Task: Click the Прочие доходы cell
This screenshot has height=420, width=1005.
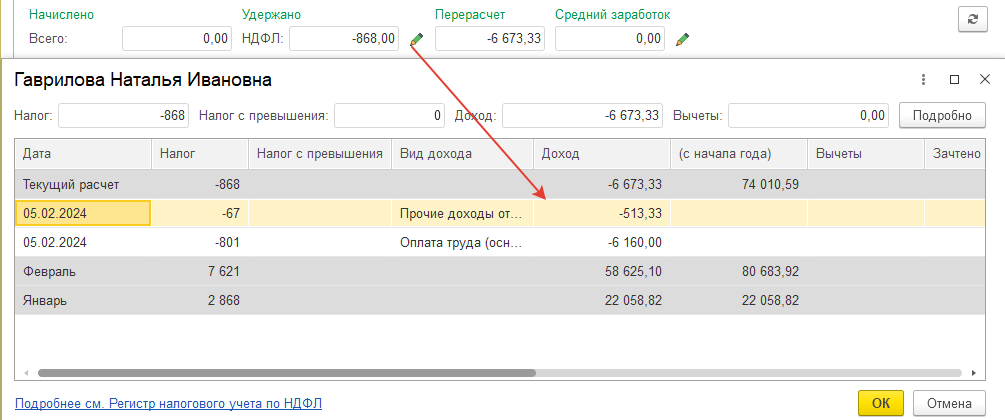Action: pyautogui.click(x=462, y=214)
